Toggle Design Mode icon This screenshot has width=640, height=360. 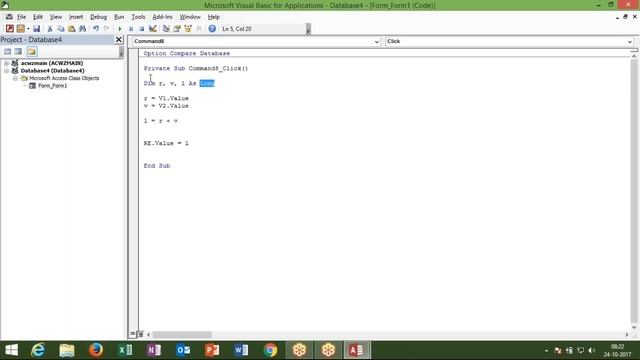click(x=153, y=29)
